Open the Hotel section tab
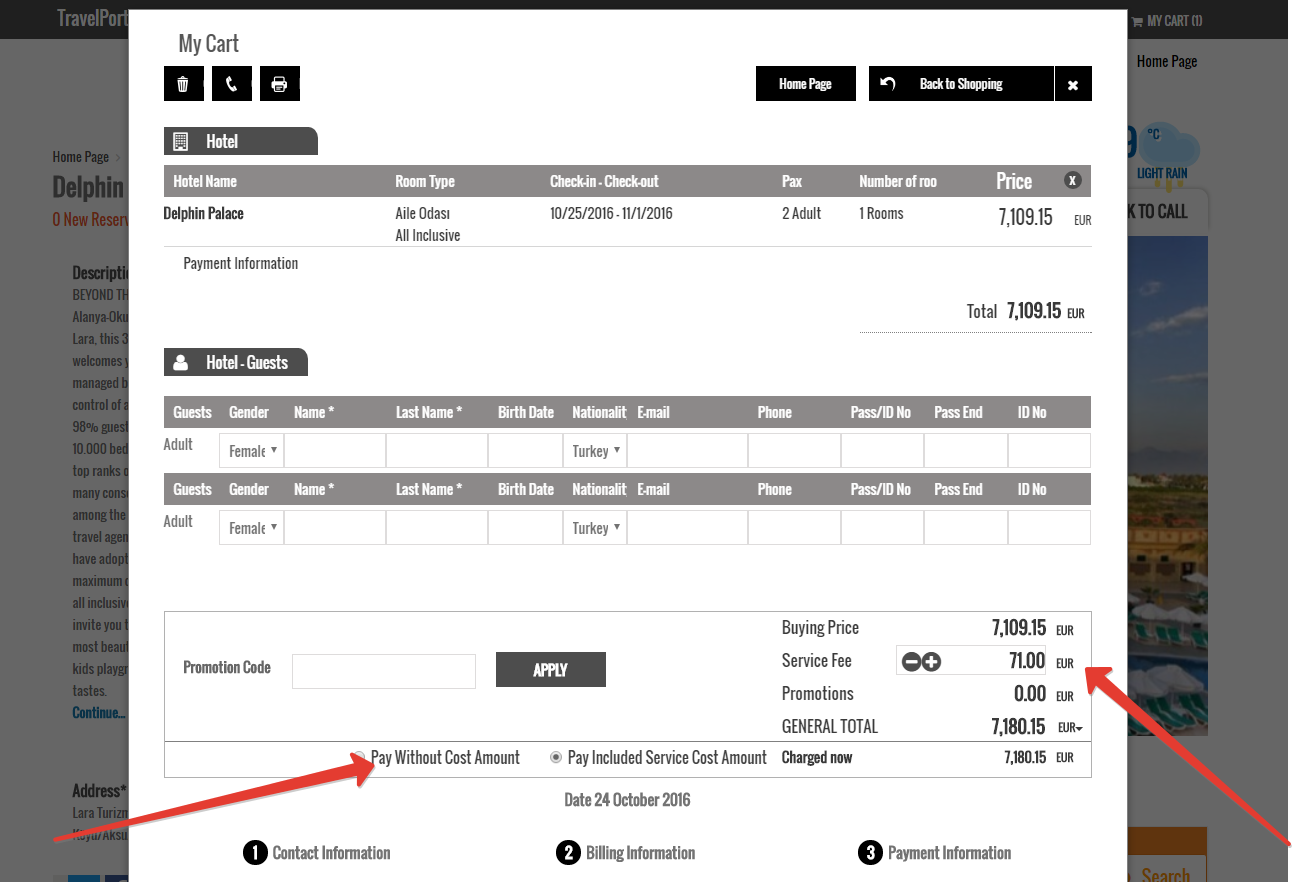 click(240, 141)
